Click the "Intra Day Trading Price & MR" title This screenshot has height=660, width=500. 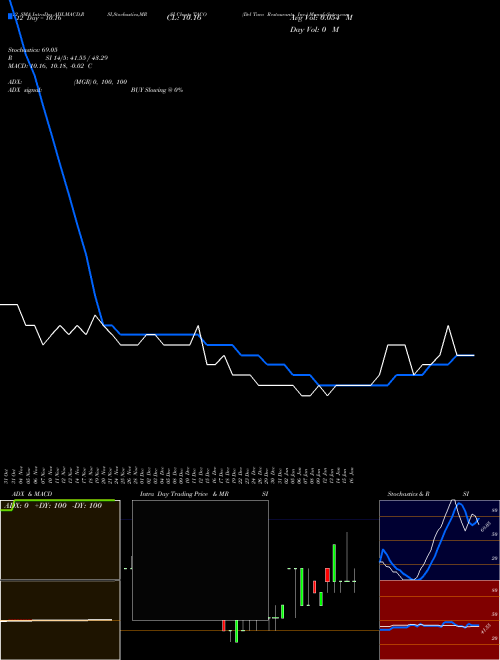(x=184, y=494)
